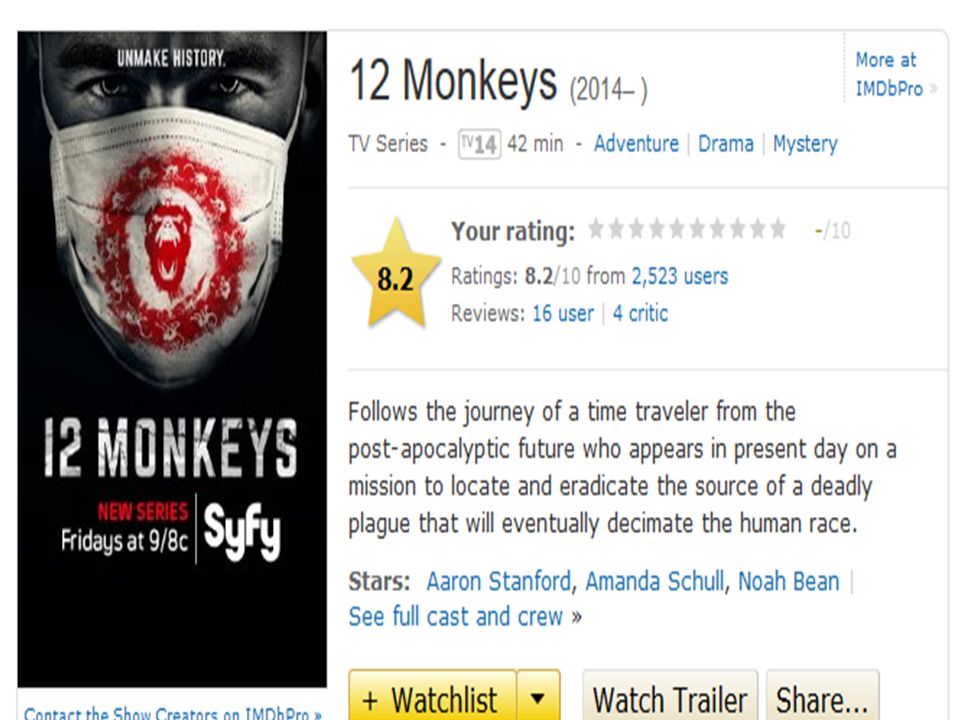Open the Mystery genre link

point(805,144)
